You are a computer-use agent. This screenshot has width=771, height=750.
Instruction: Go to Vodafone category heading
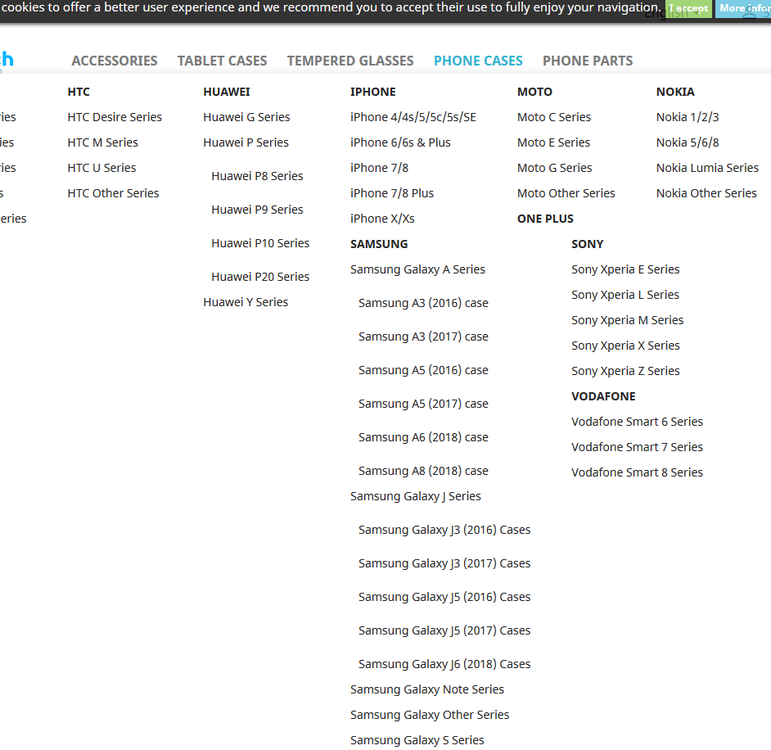(x=603, y=396)
